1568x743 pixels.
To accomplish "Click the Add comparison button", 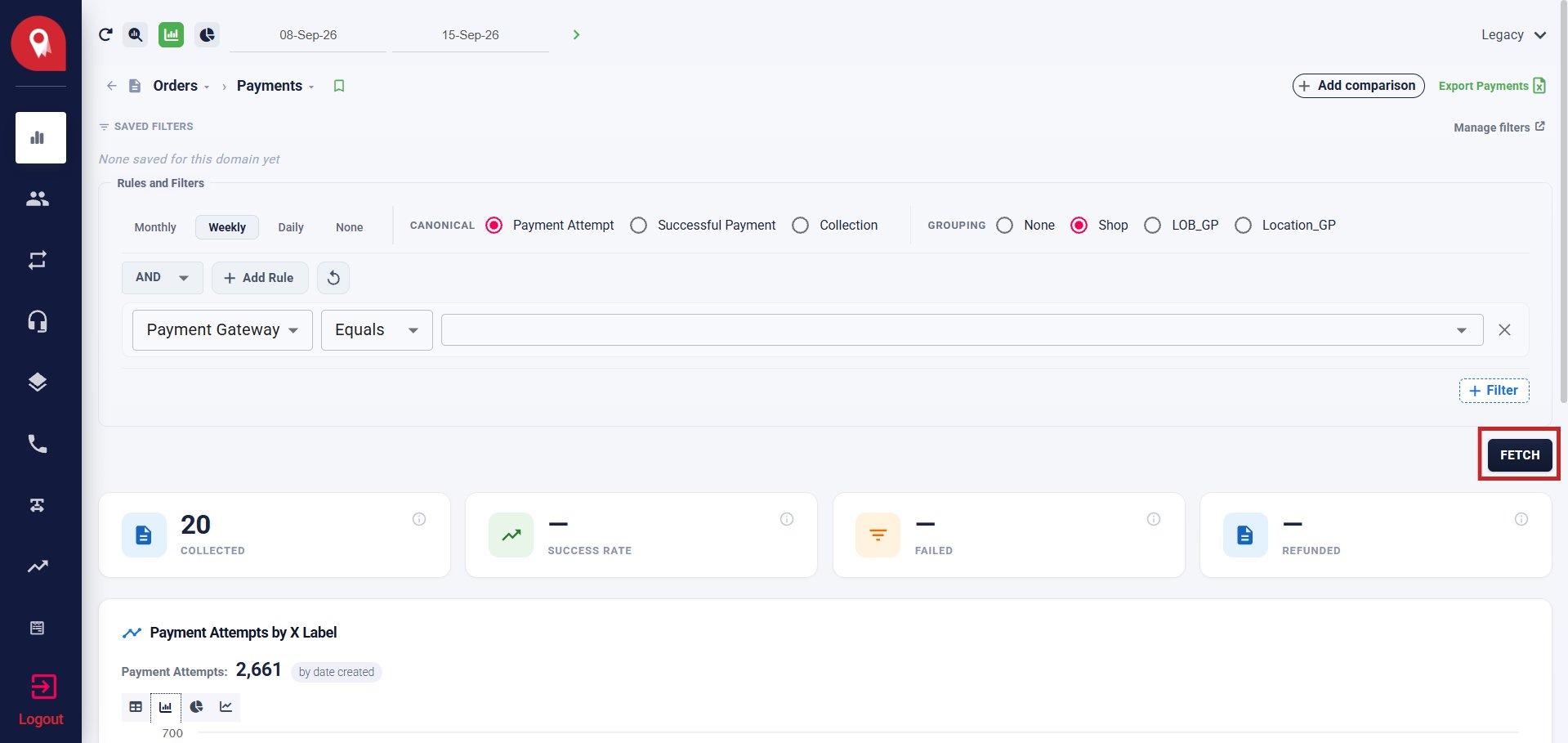I will click(1358, 86).
